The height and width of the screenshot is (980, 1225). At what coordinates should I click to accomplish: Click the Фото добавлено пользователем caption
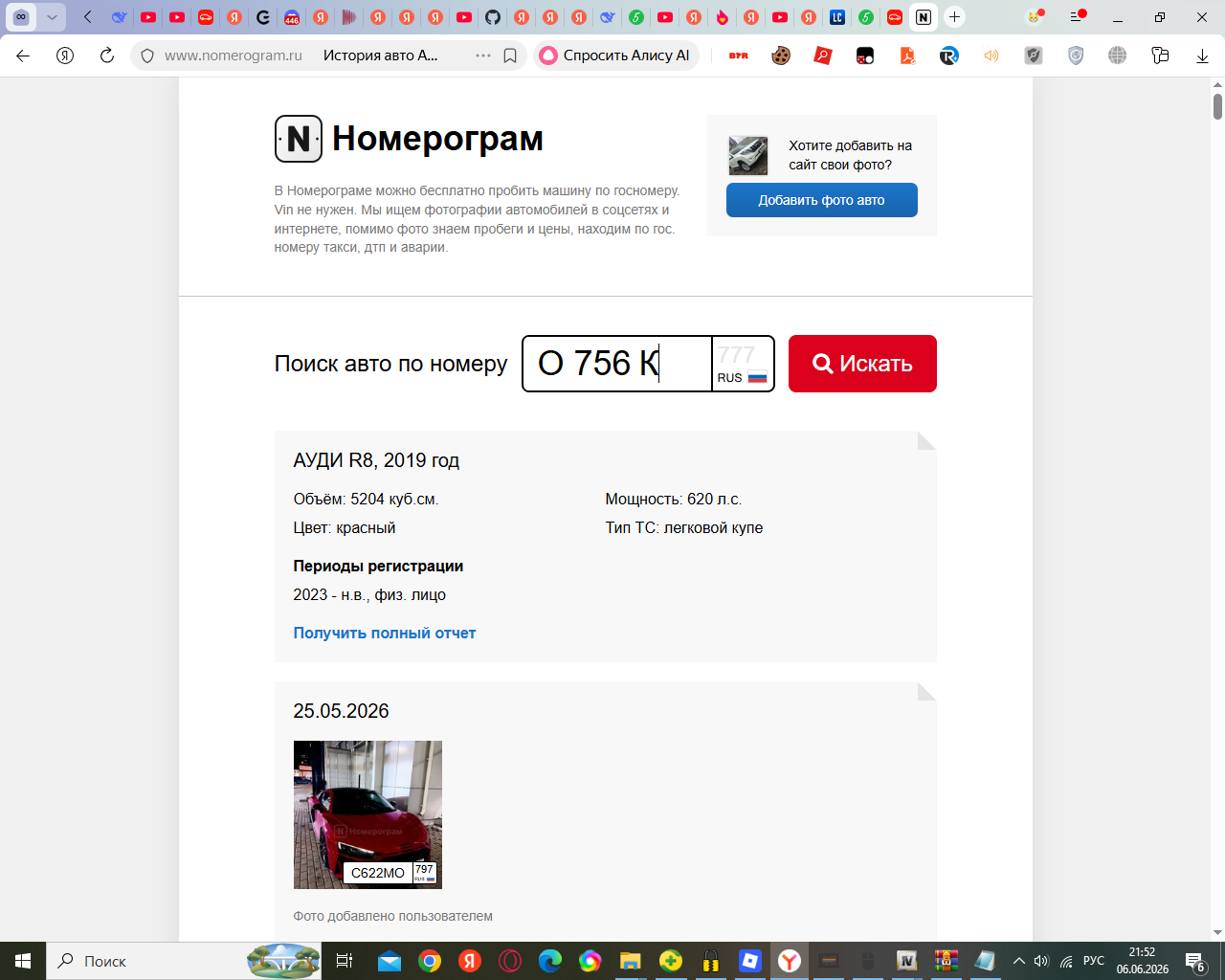click(393, 916)
